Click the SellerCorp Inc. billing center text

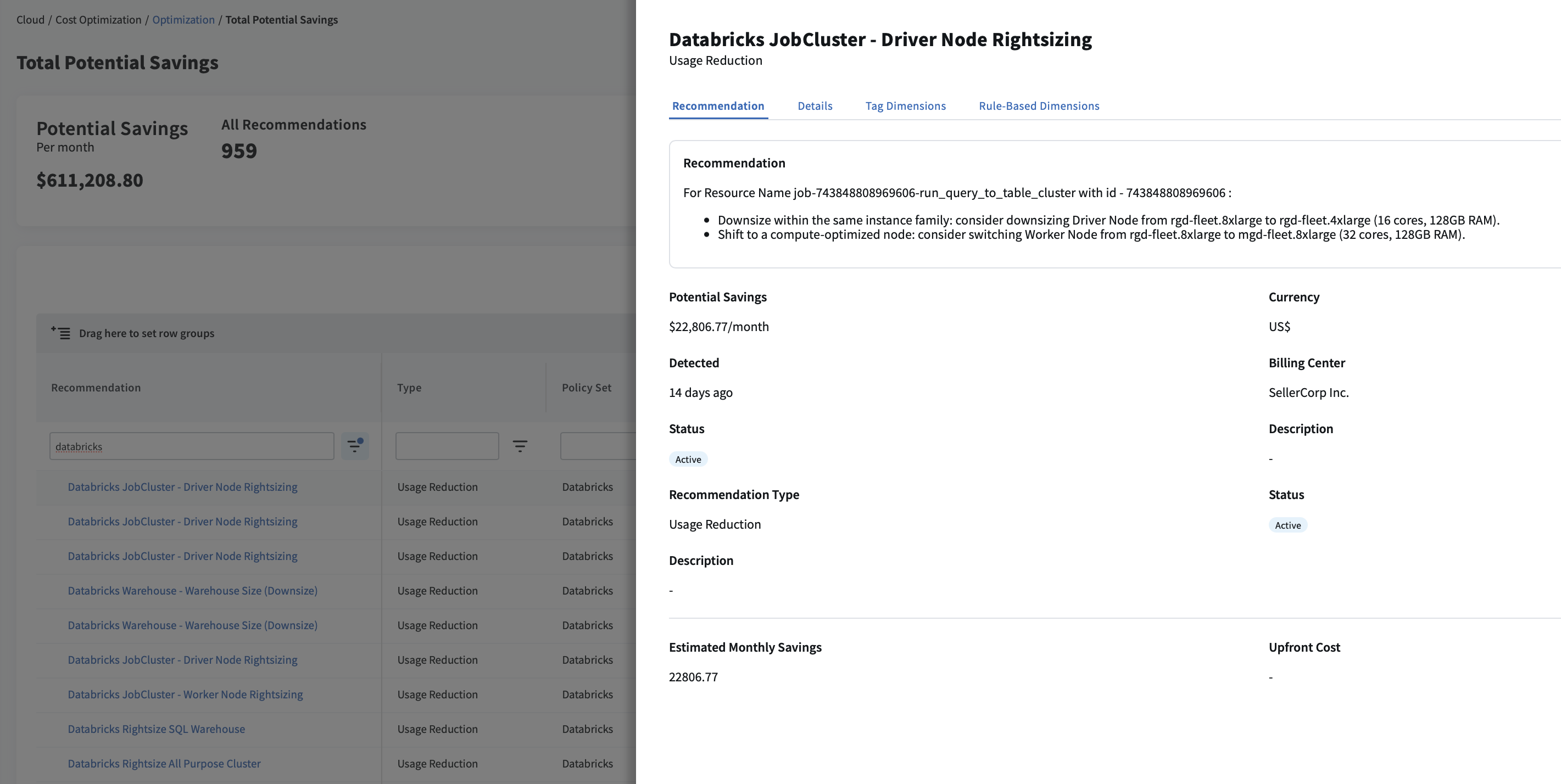[1309, 392]
